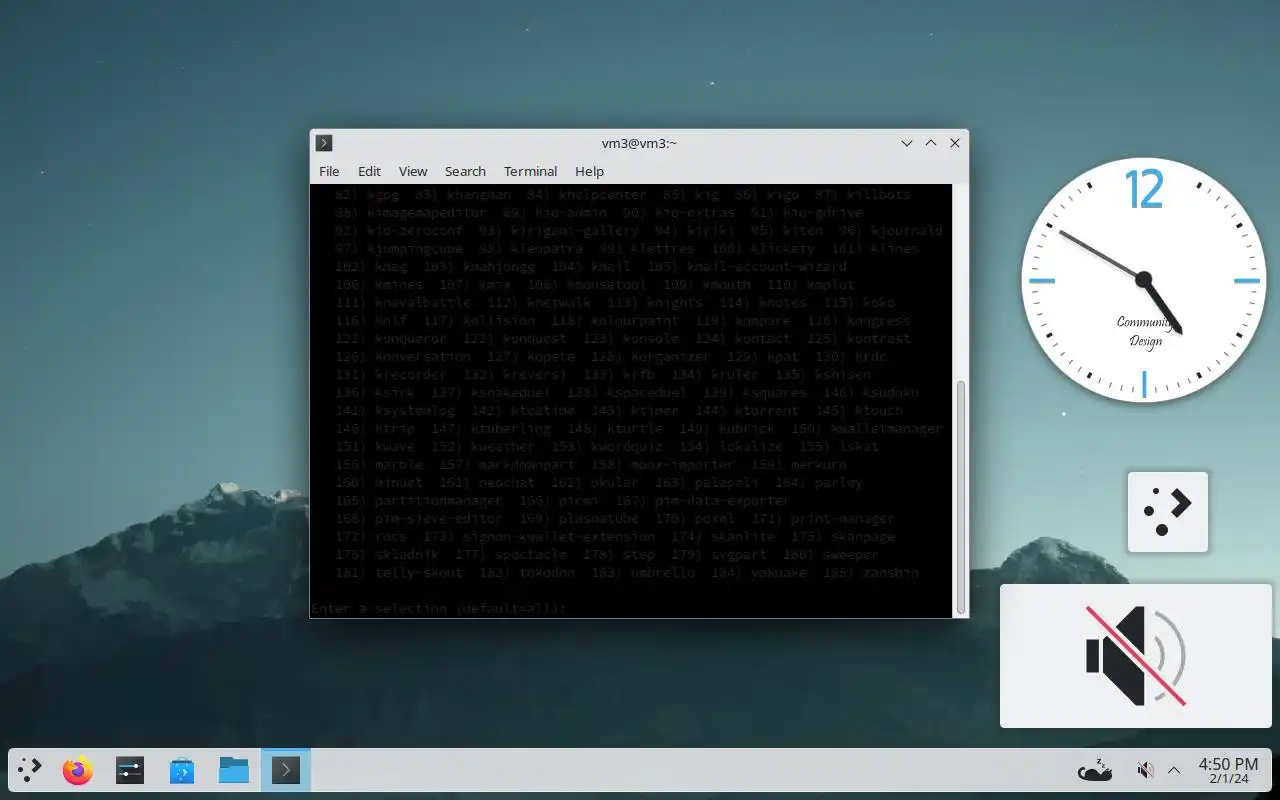Open the Edit menu
The height and width of the screenshot is (800, 1280).
pos(369,171)
